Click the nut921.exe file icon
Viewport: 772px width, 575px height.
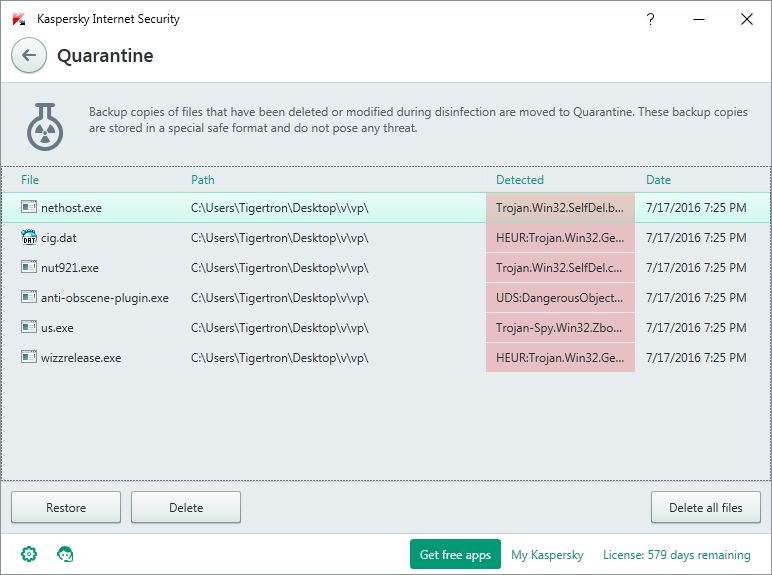point(29,267)
